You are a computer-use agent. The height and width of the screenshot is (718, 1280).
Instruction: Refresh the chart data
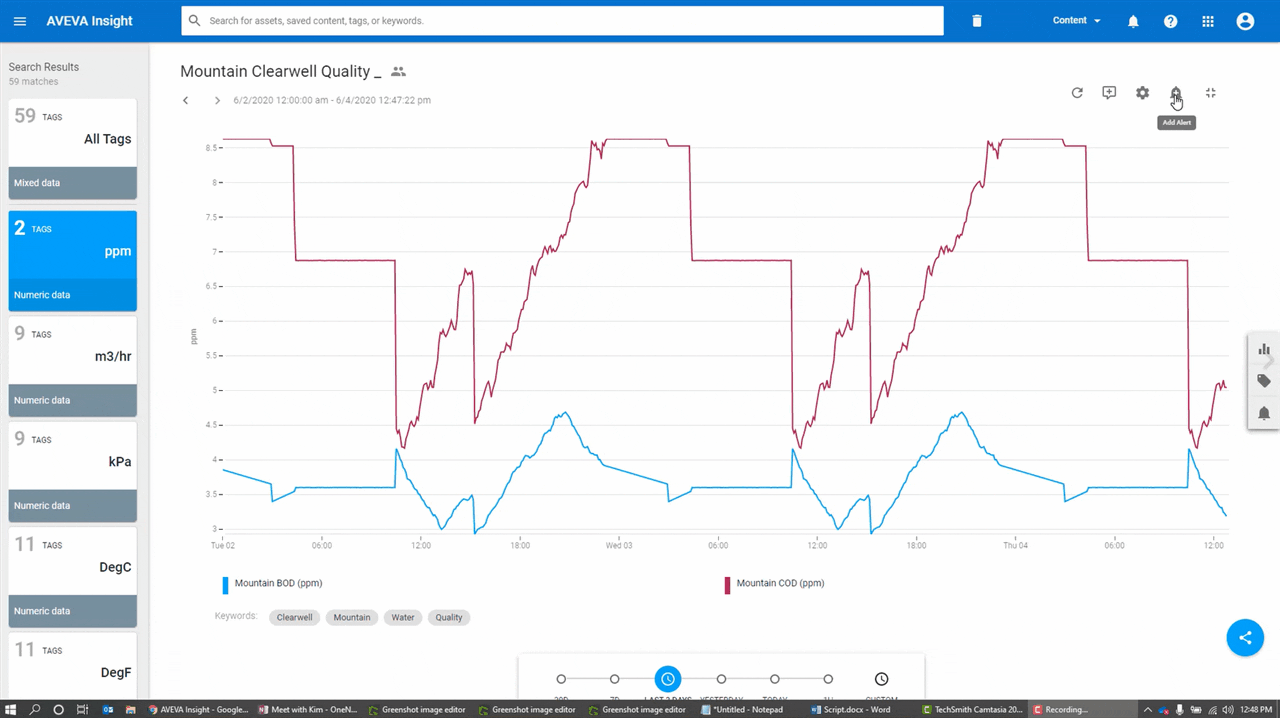1077,93
